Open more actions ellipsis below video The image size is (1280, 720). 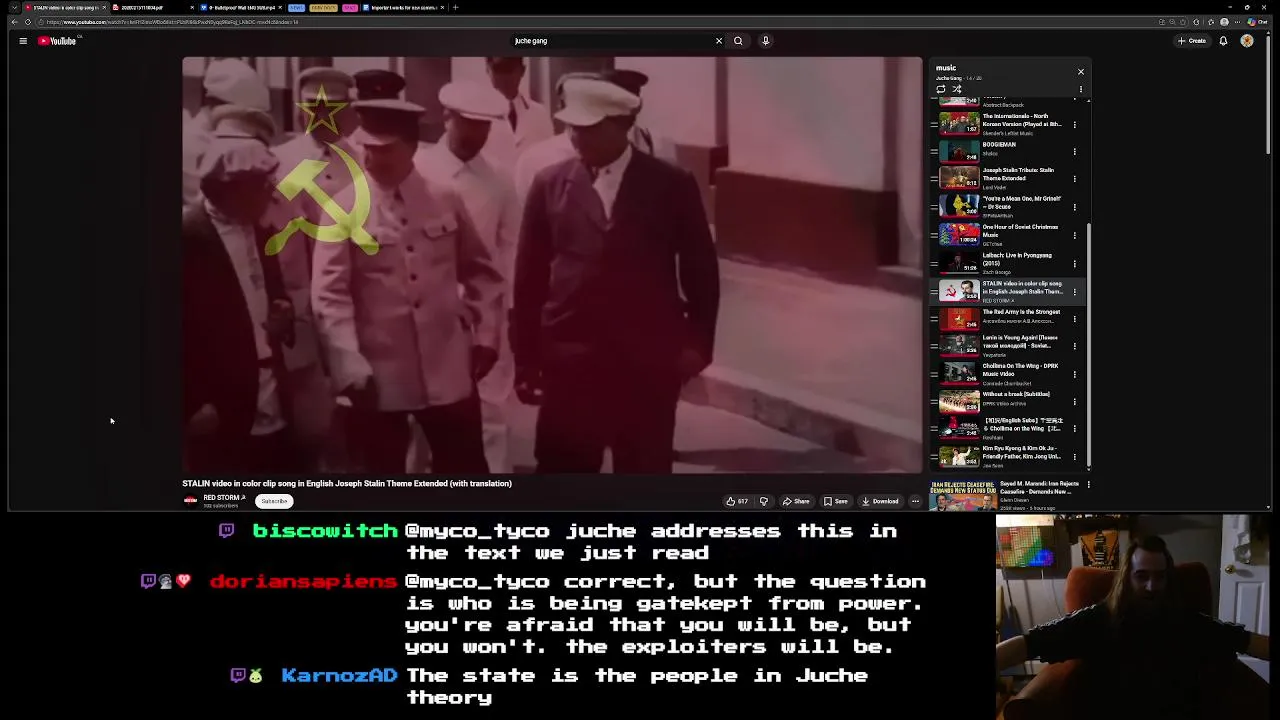pyautogui.click(x=915, y=501)
